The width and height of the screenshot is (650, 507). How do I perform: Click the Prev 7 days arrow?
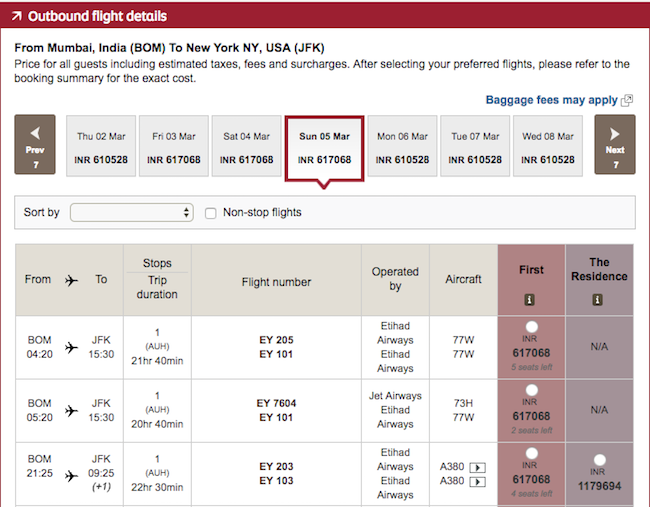(35, 145)
